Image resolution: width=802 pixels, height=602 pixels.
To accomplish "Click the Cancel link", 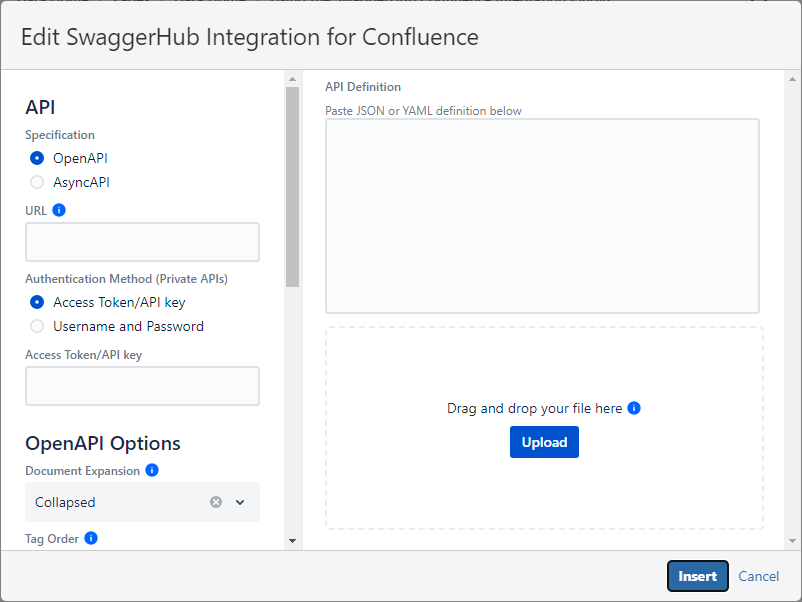I will [758, 576].
